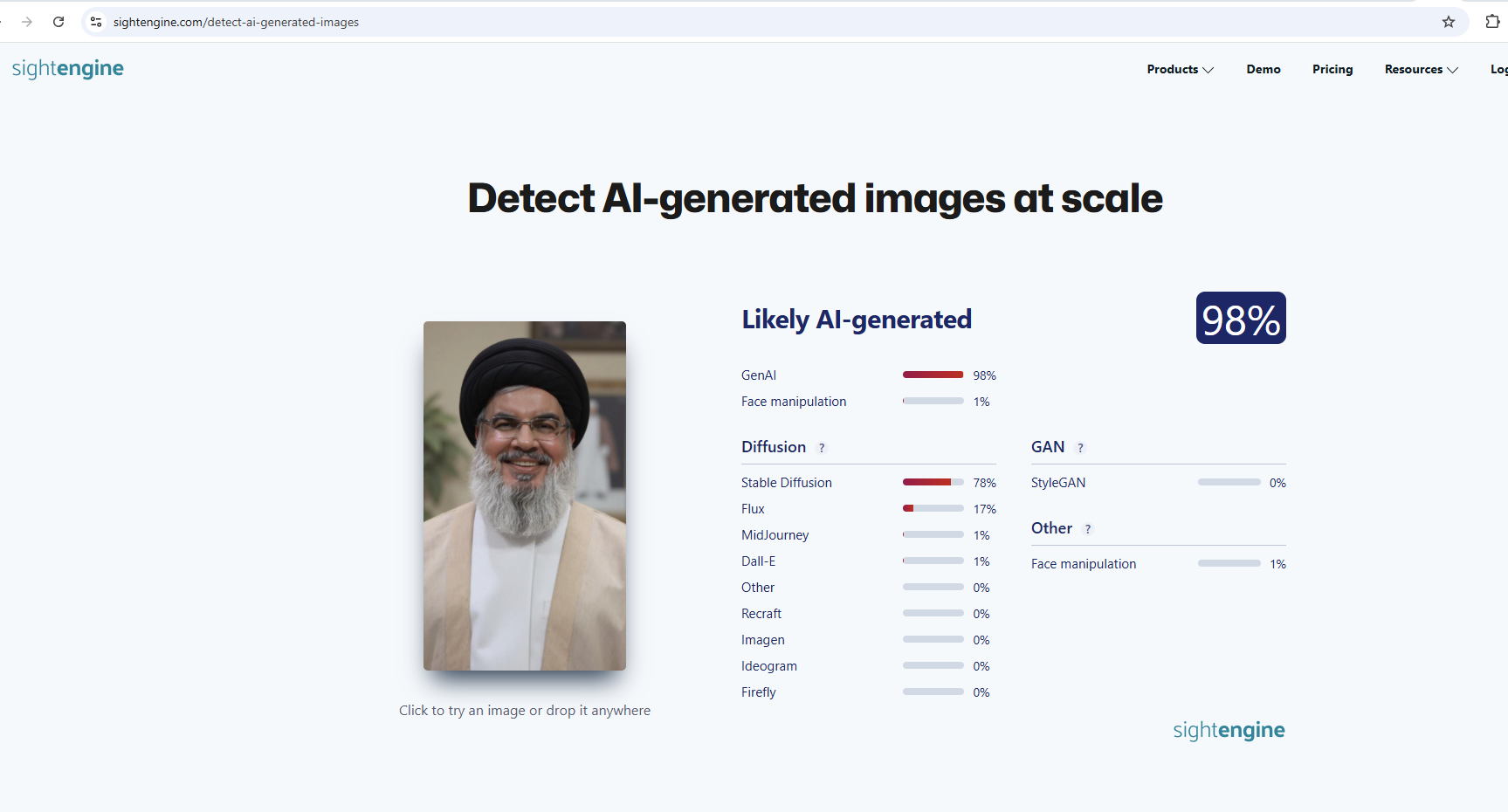Open the Pricing page

pyautogui.click(x=1332, y=69)
